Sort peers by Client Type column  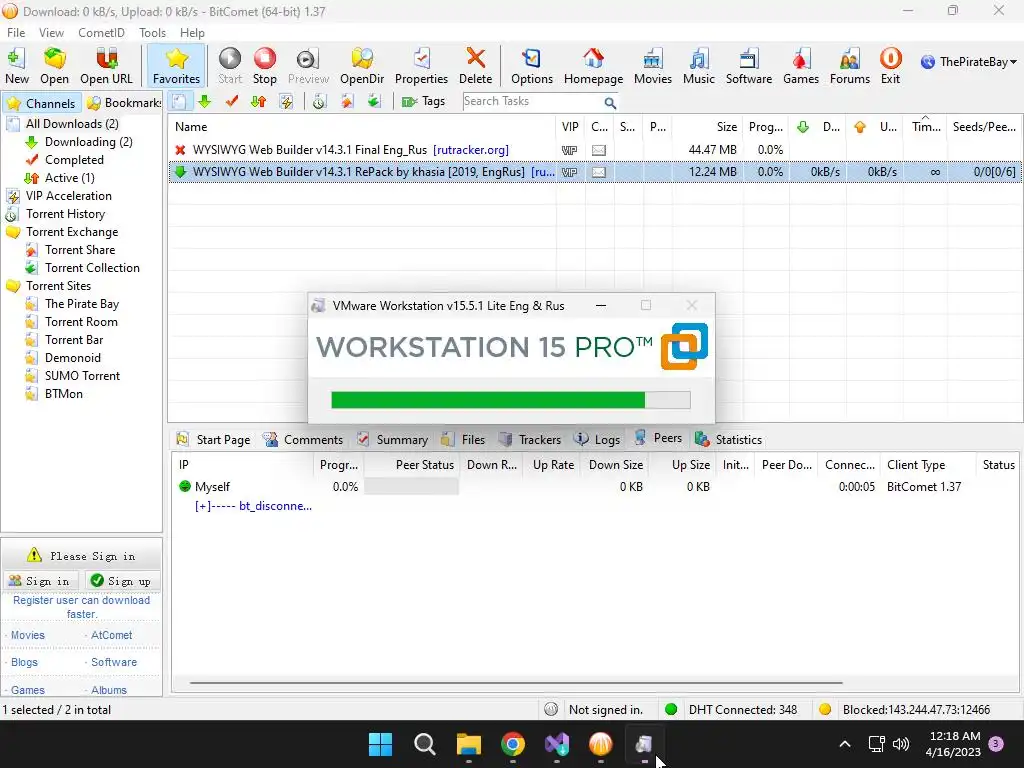[927, 465]
